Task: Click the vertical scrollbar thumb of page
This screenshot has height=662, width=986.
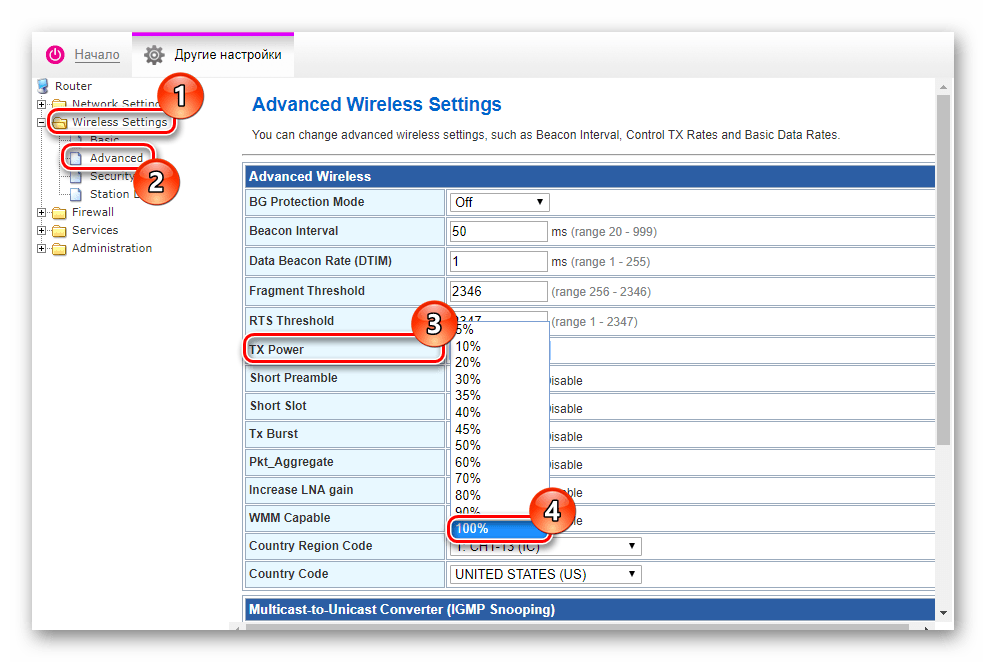Action: tap(943, 270)
